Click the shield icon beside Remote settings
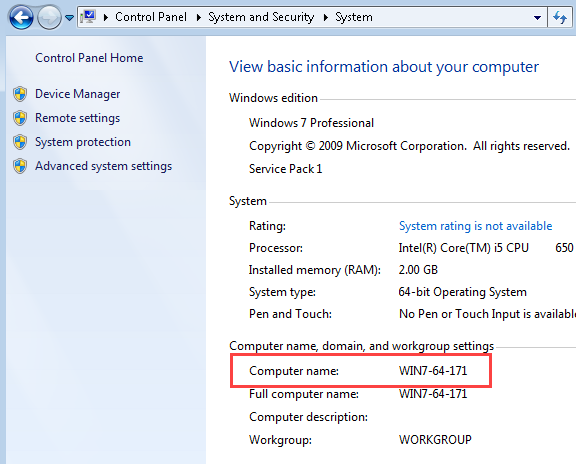Viewport: 576px width, 464px height. pos(20,118)
